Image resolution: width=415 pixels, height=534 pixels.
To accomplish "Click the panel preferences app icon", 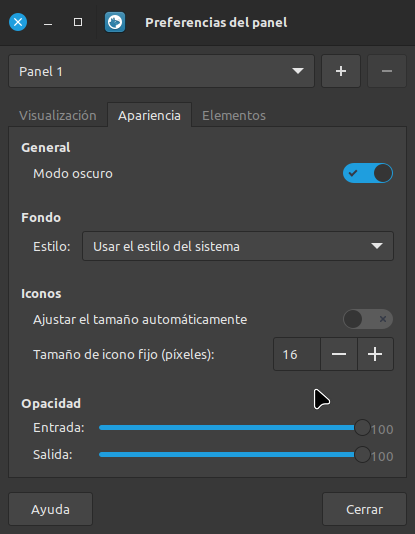I will point(115,22).
